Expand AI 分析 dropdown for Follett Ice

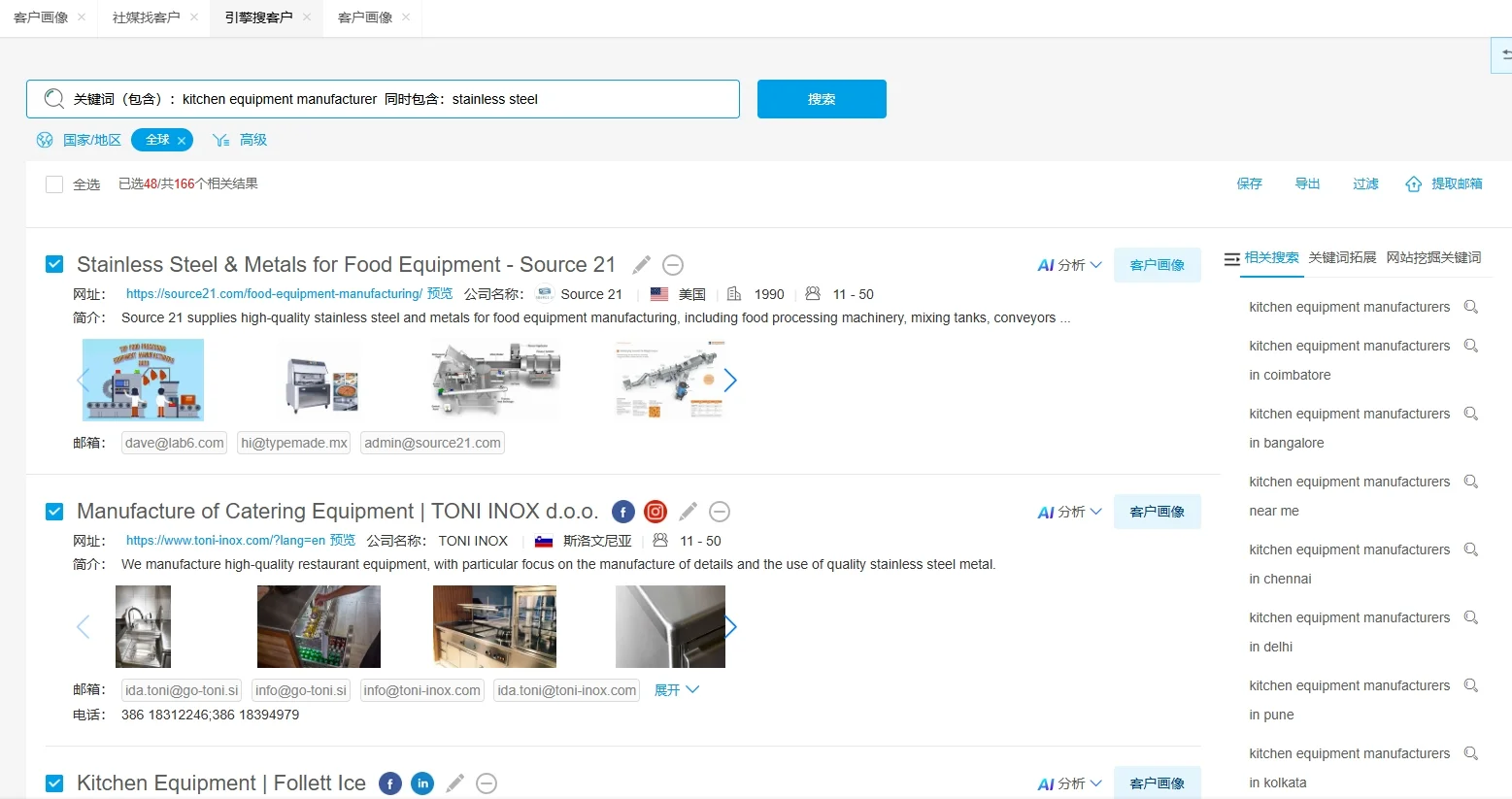(1069, 783)
